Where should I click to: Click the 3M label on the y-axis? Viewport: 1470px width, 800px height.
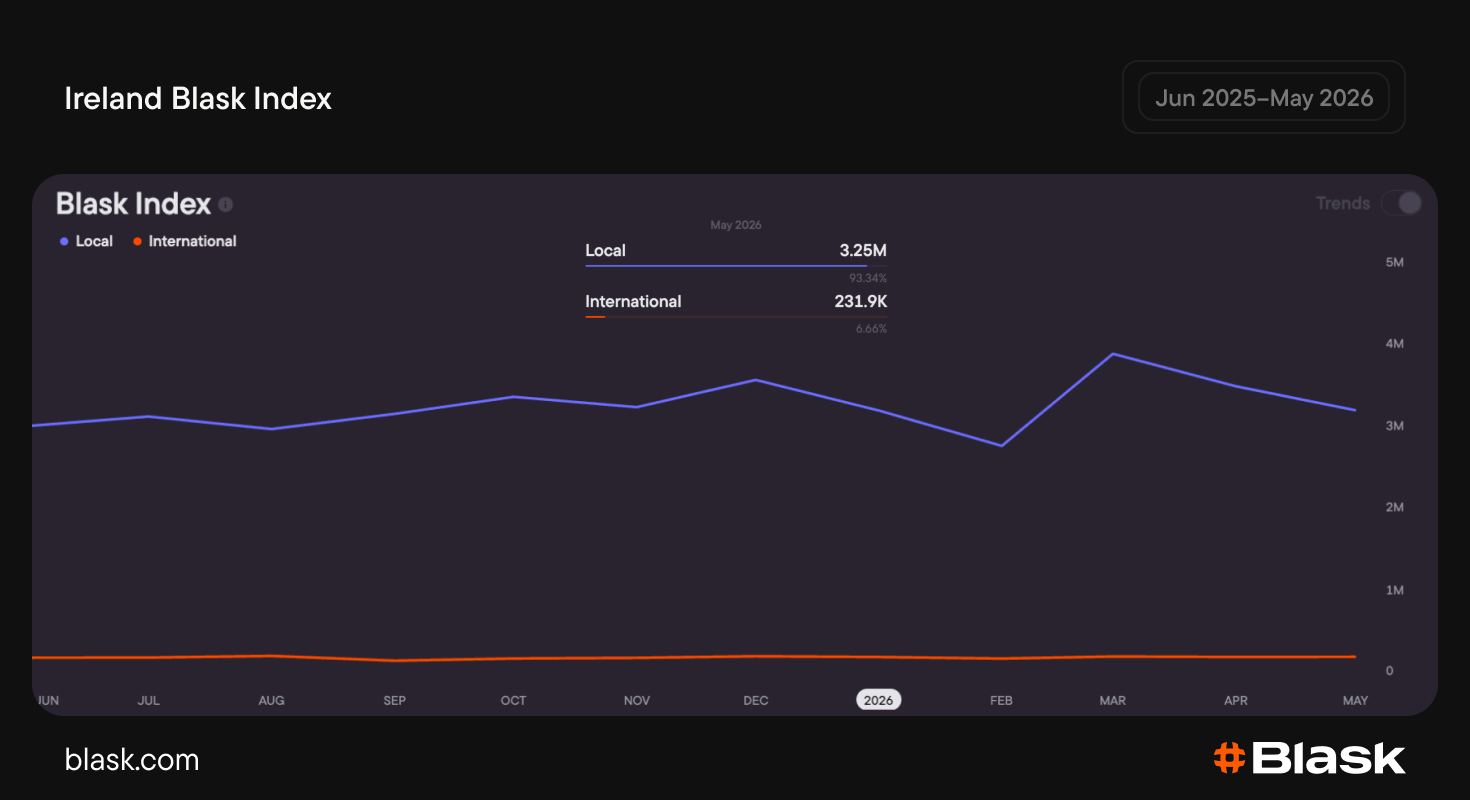point(1394,426)
